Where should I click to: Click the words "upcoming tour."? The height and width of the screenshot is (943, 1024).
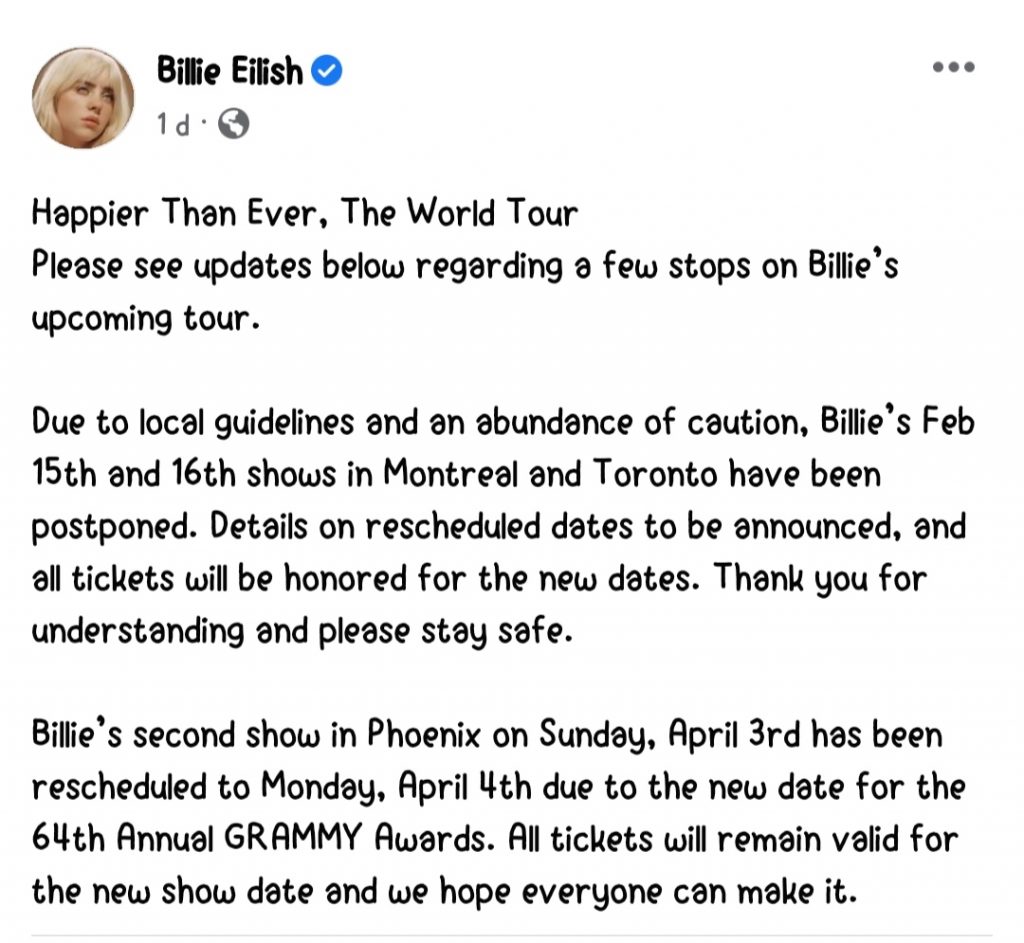pos(138,318)
